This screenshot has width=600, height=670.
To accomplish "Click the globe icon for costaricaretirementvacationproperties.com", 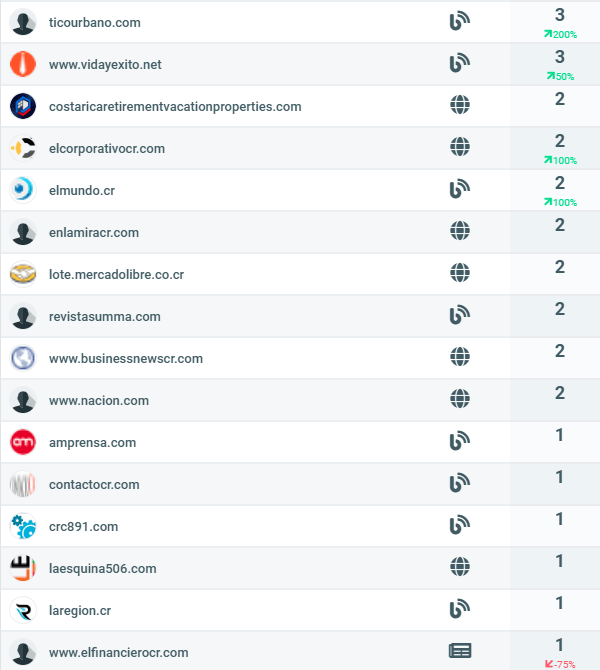I will tap(460, 105).
